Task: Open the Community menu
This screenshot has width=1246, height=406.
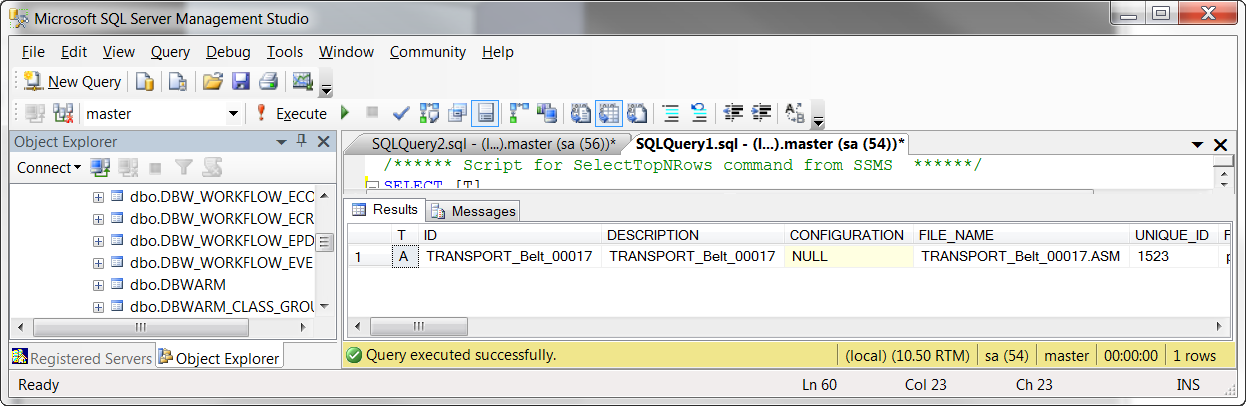Action: click(x=428, y=52)
